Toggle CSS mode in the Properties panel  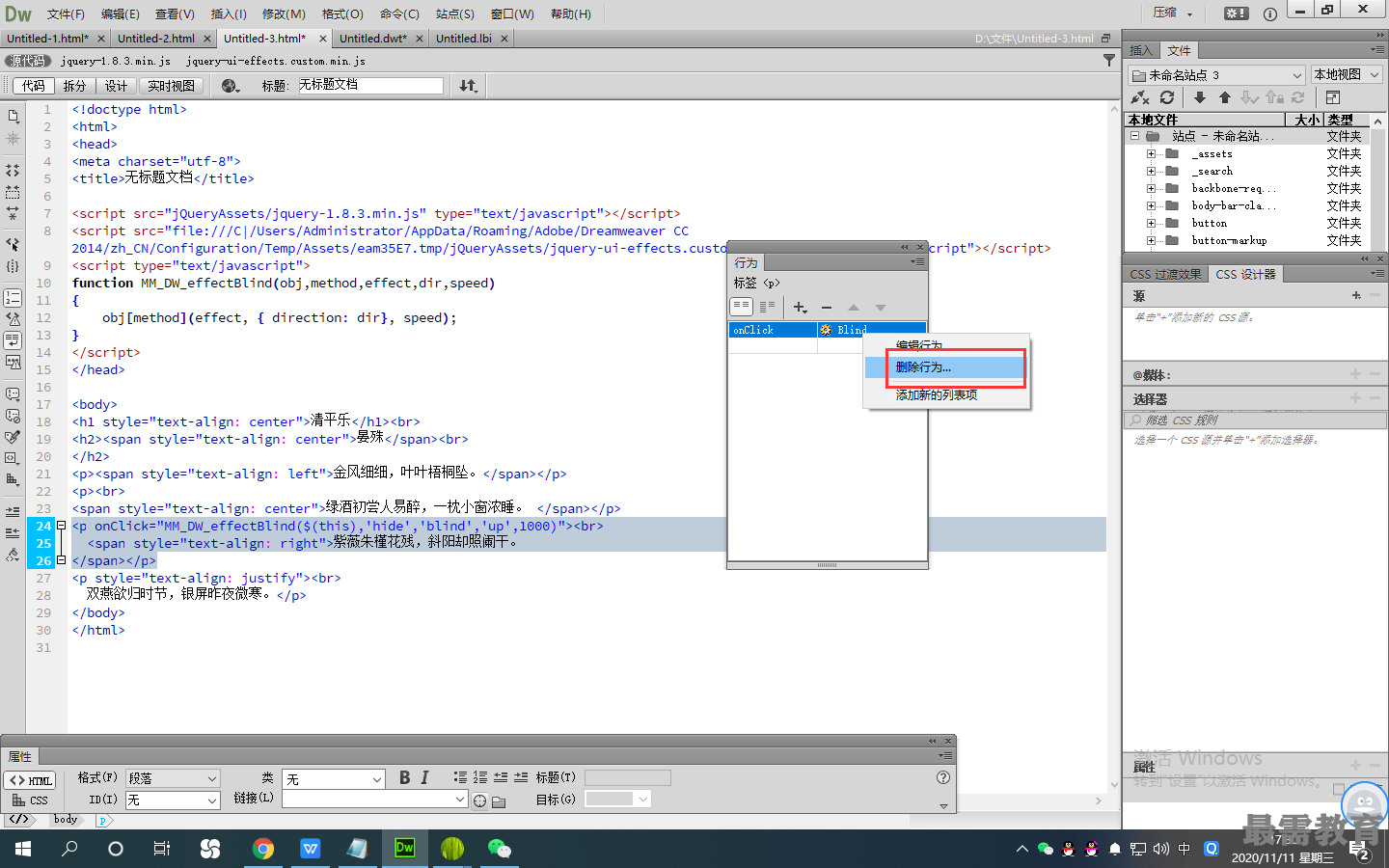tap(30, 800)
